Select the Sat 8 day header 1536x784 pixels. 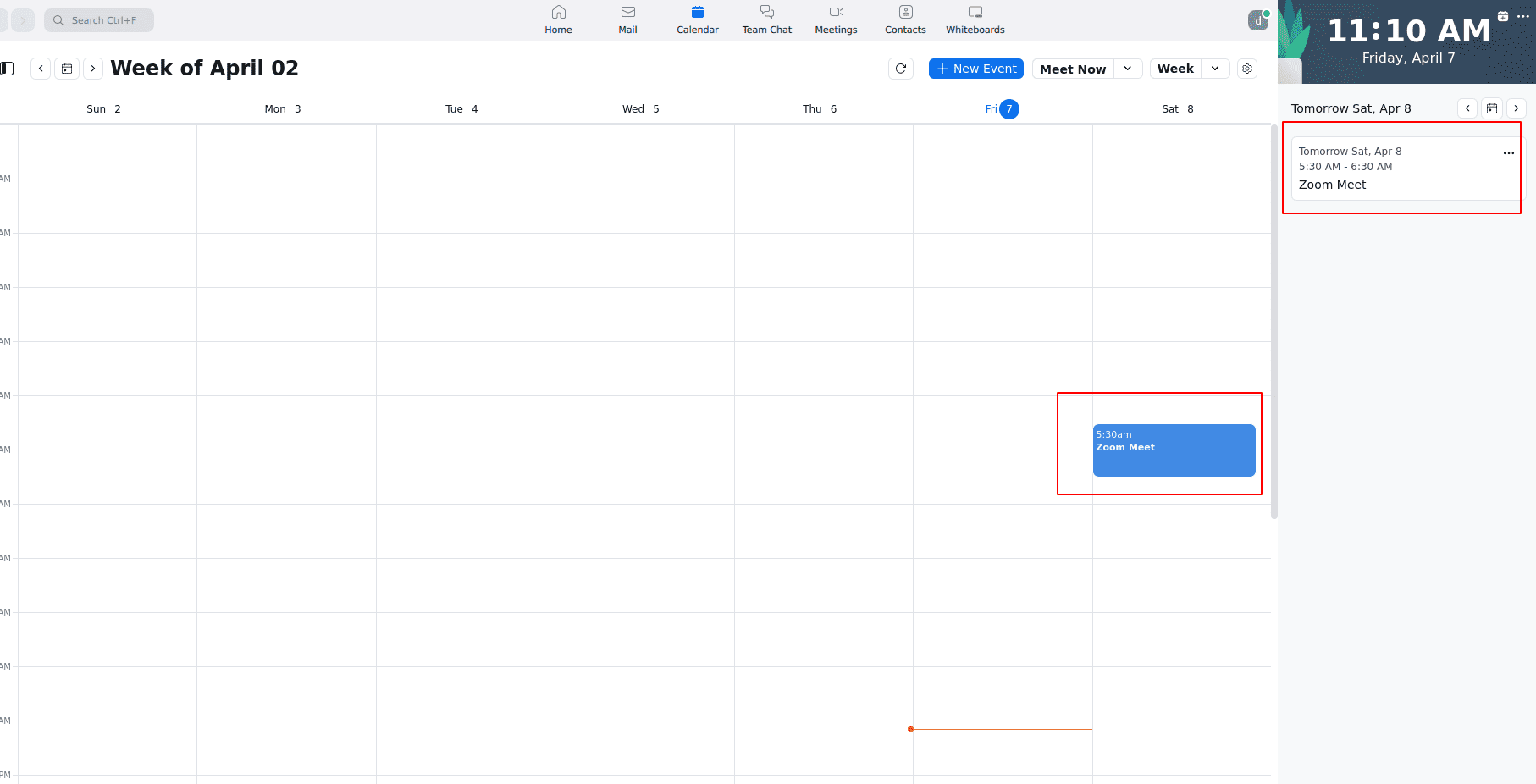(1178, 109)
